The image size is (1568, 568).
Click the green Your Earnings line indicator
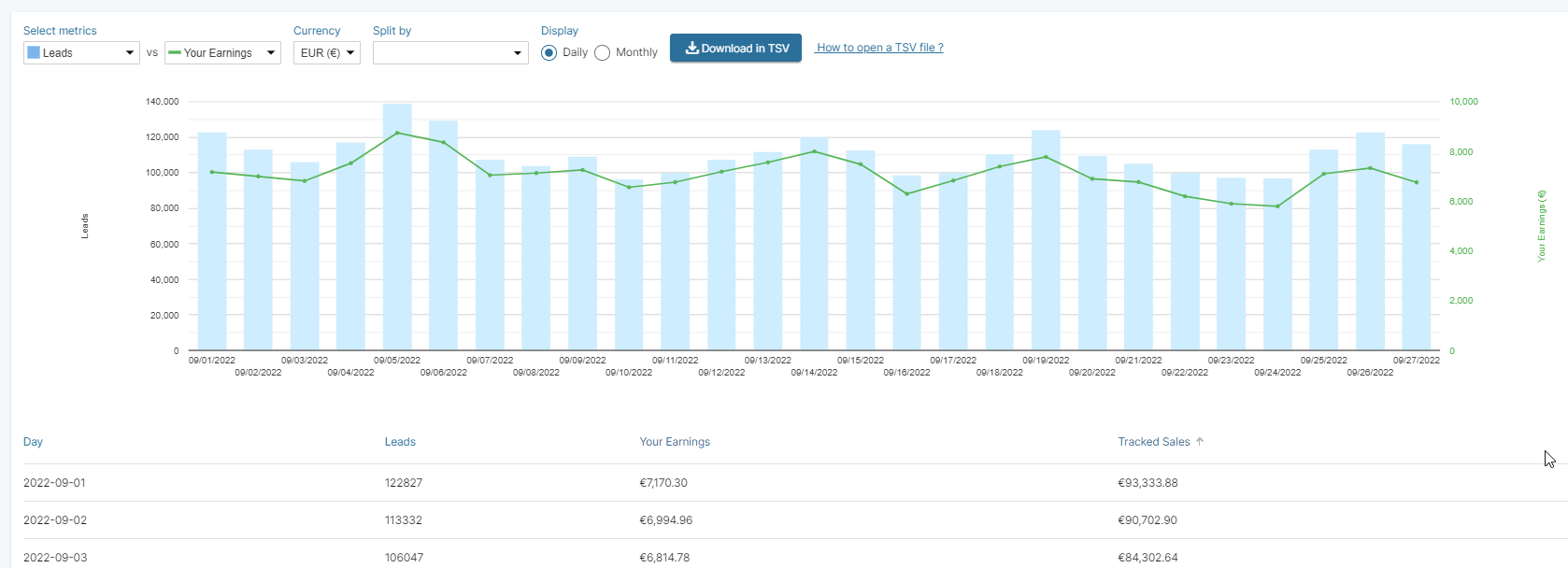175,53
